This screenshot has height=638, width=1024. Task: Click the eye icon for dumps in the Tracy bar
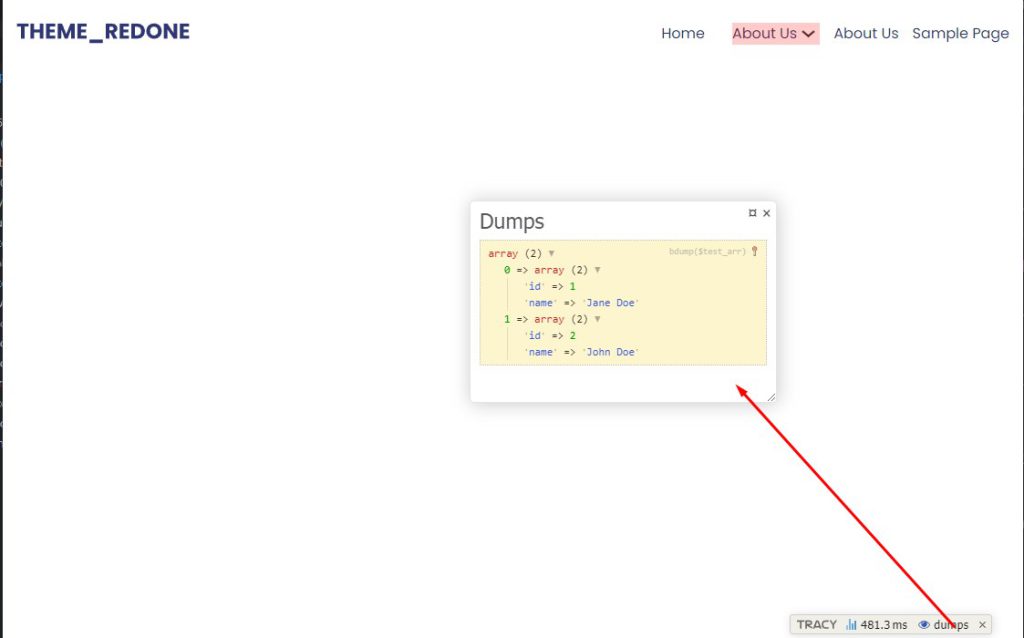pos(924,625)
